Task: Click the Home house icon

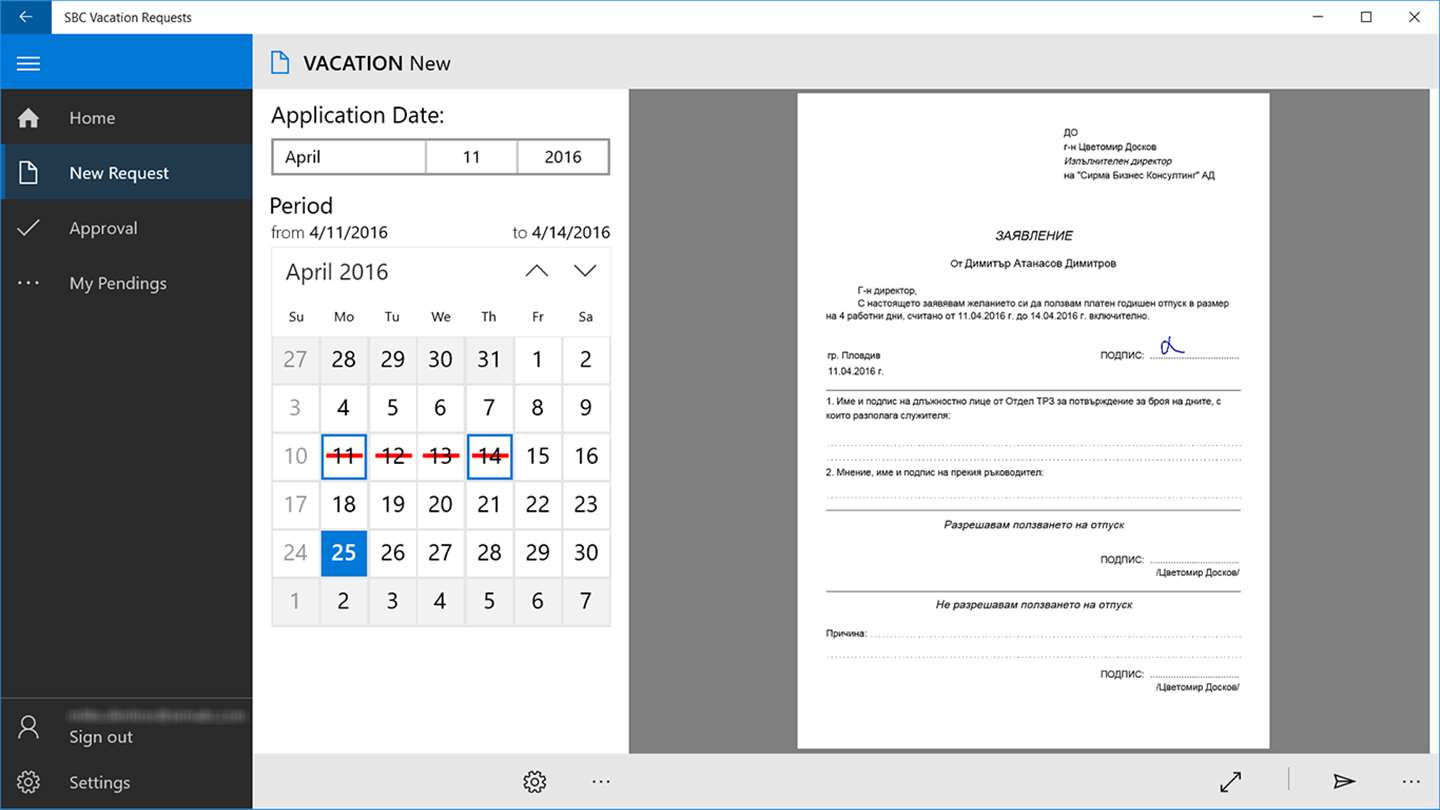Action: coord(28,118)
